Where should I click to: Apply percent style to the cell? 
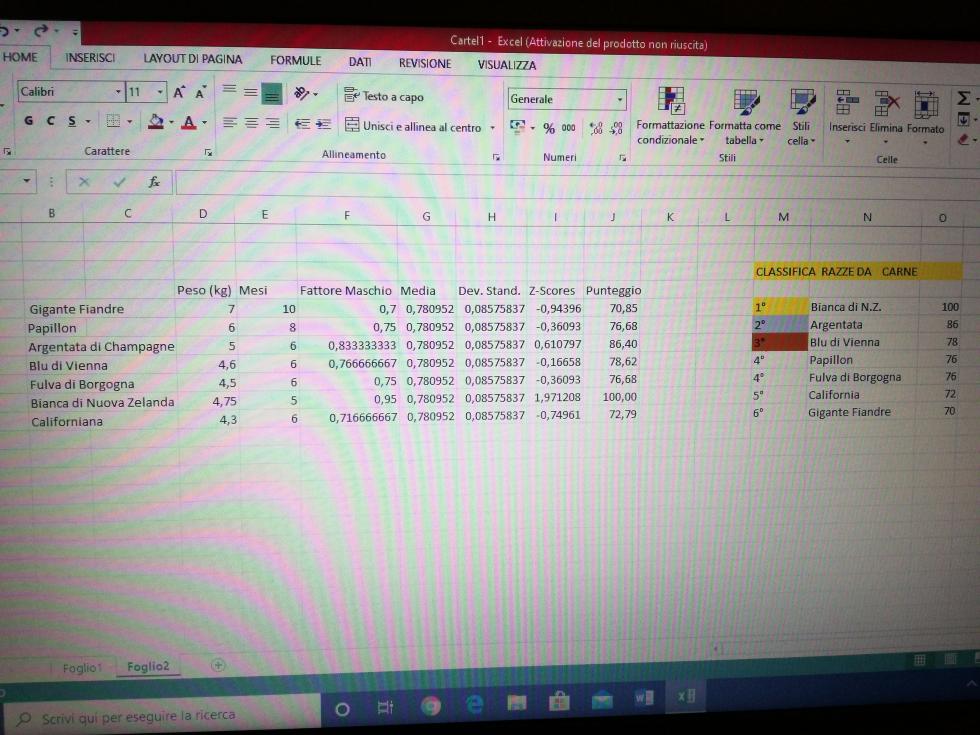click(549, 128)
